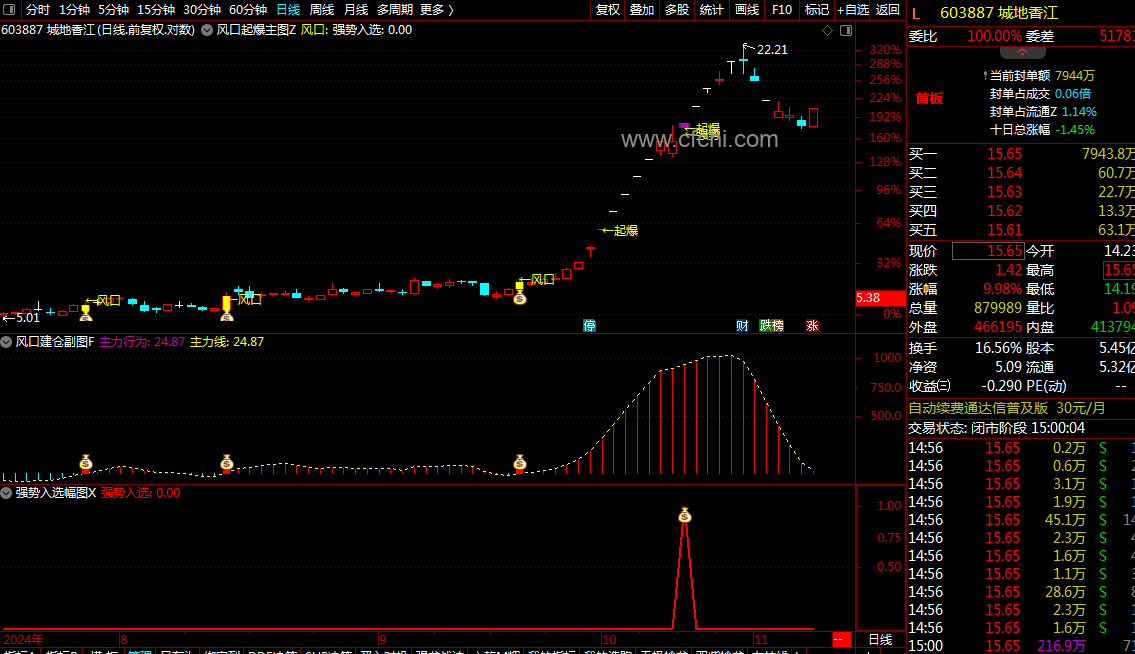This screenshot has width=1135, height=654.
Task: Click the 现价 15.65 price field
Action: [x=987, y=251]
